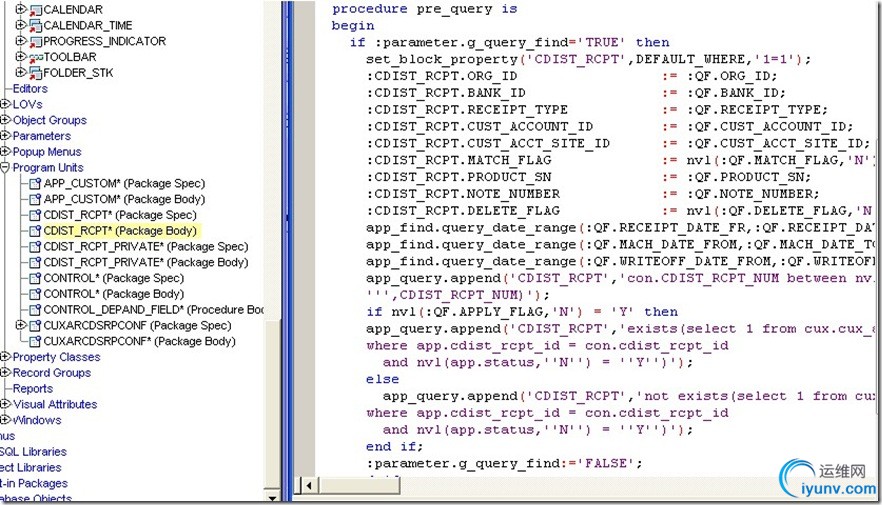Select the Program Units tree node

48,167
